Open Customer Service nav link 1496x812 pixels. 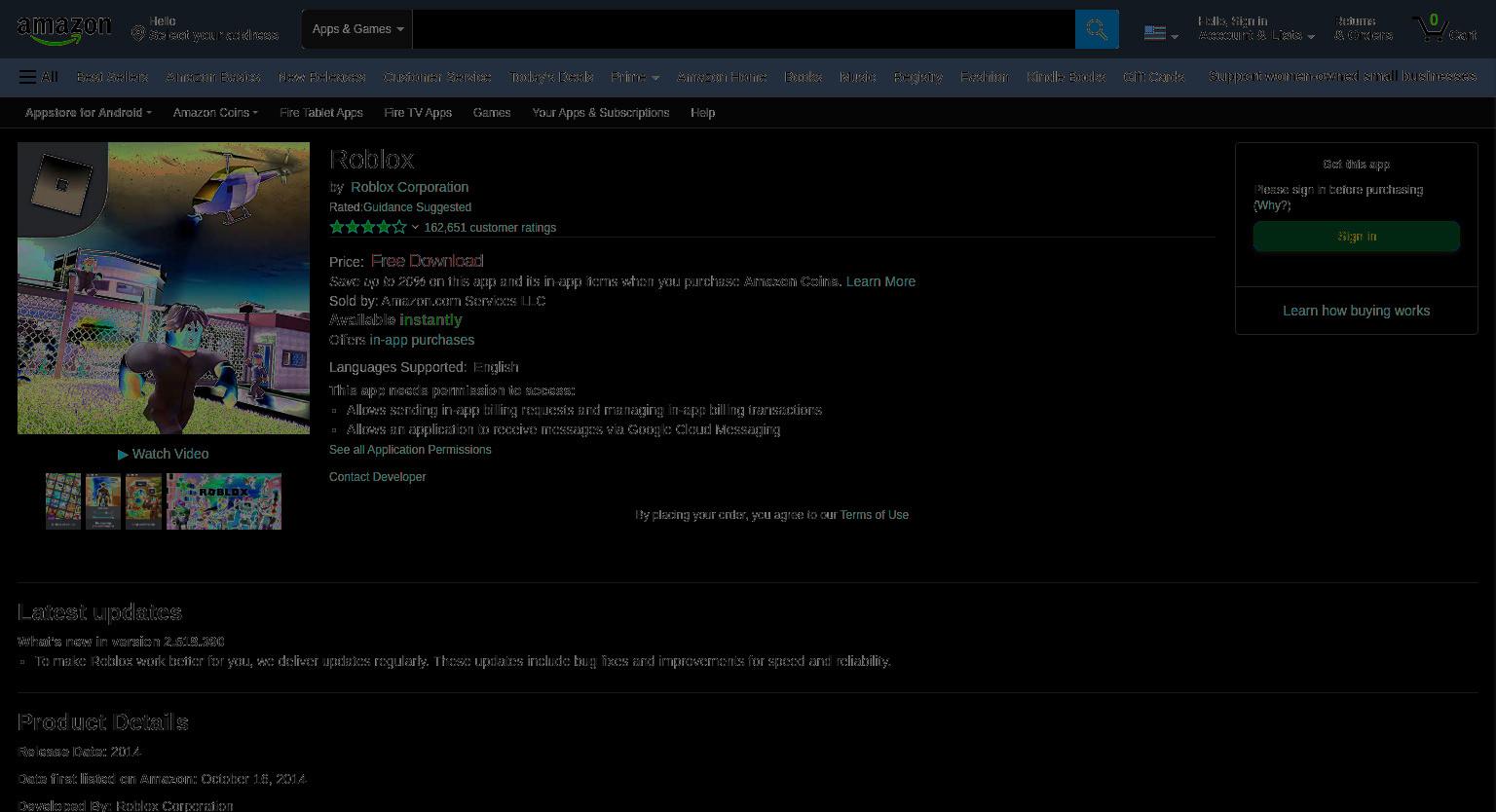tap(437, 77)
